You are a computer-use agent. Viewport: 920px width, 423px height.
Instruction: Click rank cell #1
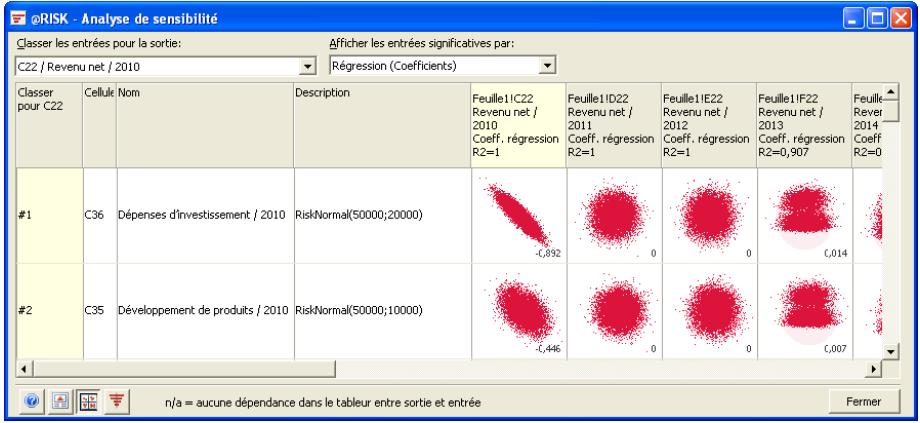49,215
